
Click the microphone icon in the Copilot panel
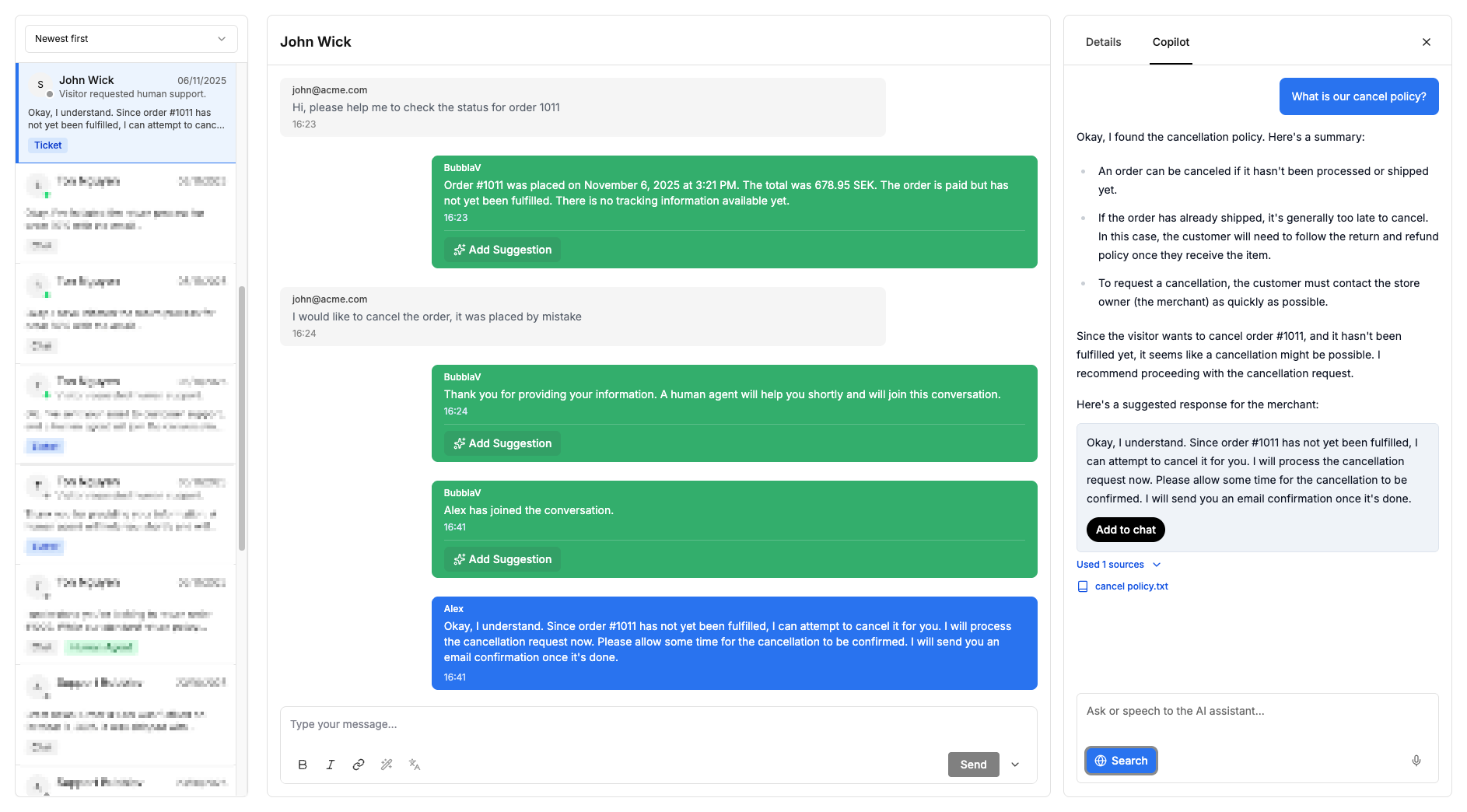(x=1416, y=761)
